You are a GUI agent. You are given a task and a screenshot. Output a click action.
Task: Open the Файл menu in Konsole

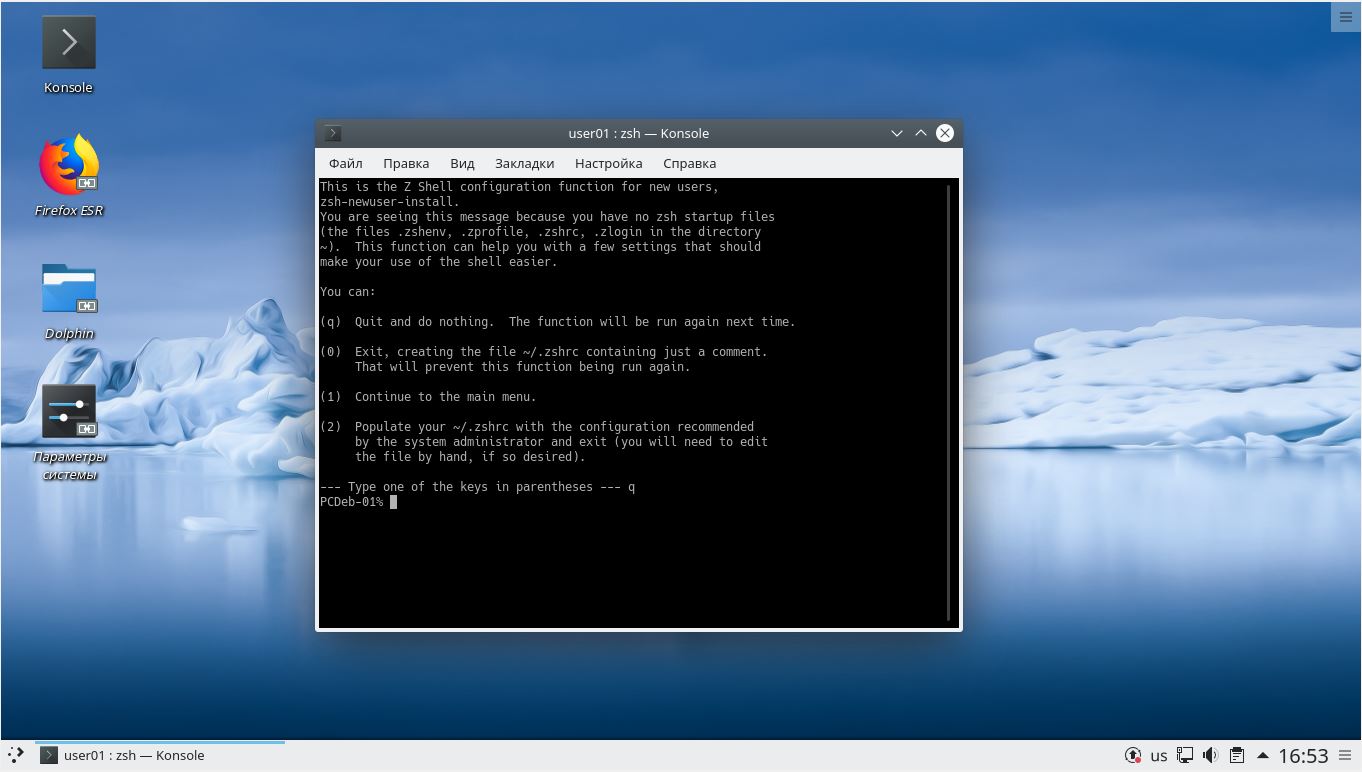345,163
